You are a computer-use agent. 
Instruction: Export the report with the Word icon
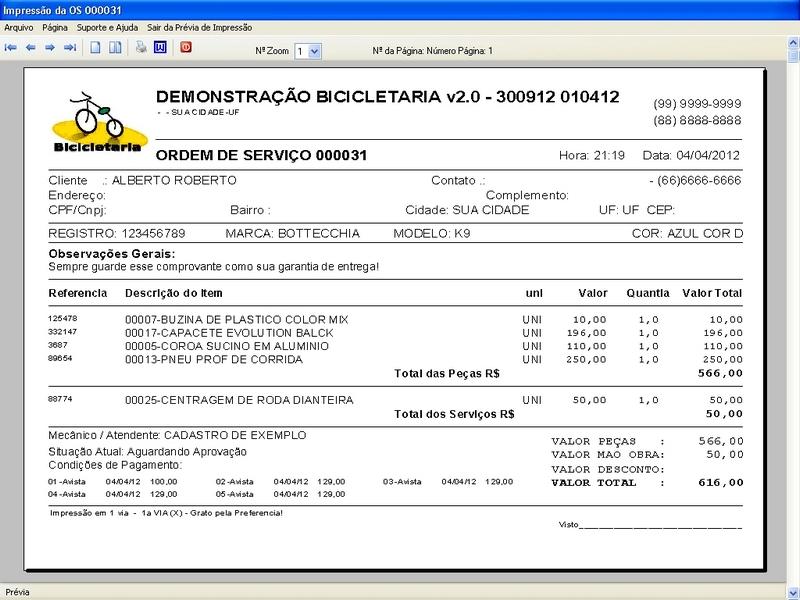pyautogui.click(x=160, y=47)
